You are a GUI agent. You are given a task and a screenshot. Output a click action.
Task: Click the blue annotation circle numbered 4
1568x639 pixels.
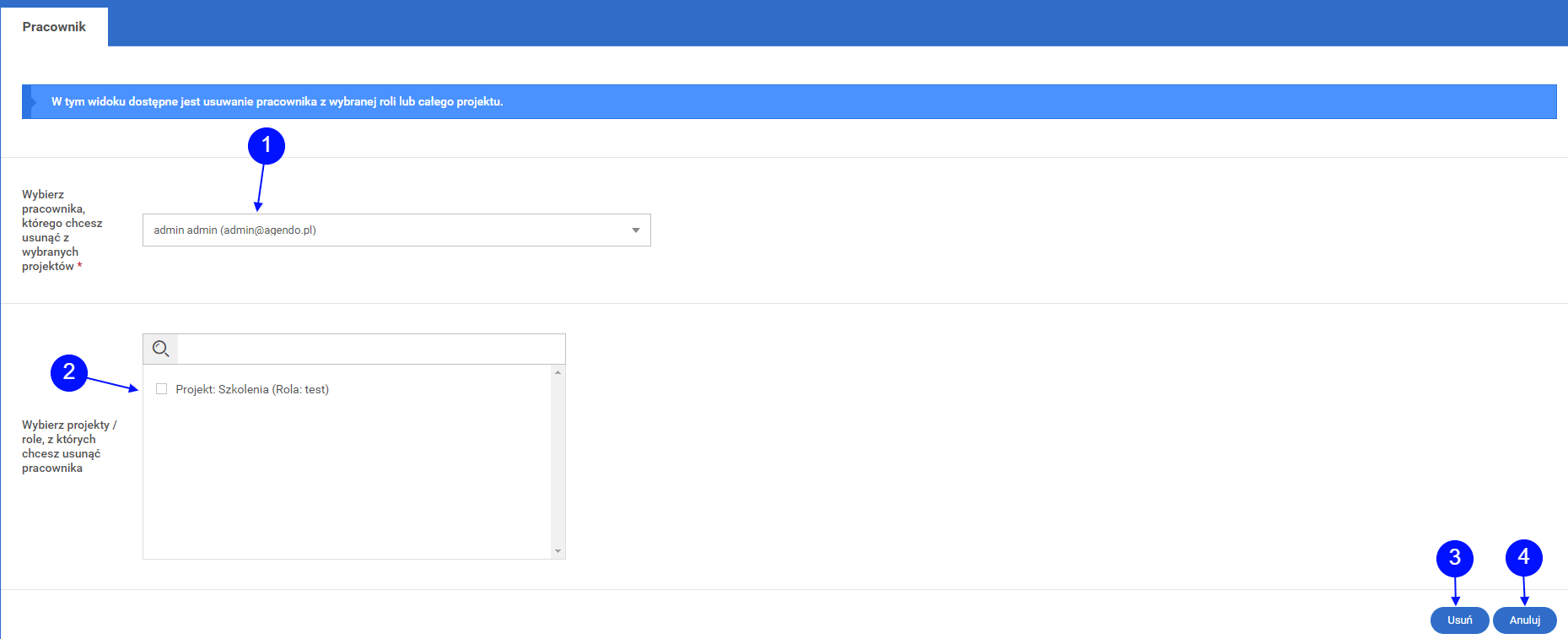coord(1524,557)
